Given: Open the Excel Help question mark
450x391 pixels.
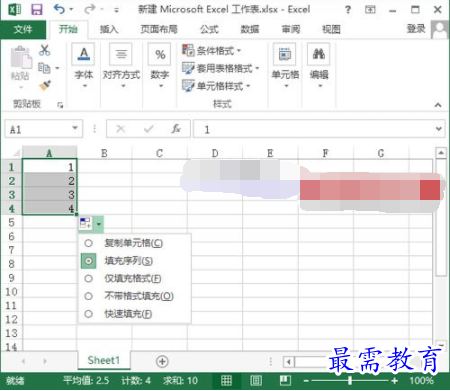Looking at the screenshot, I should click(x=348, y=10).
